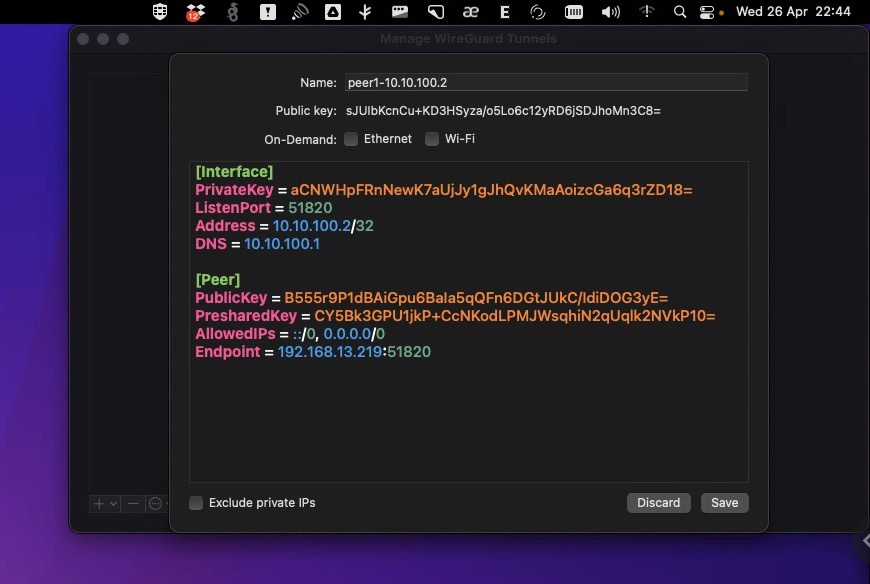Click the minus remove tunnel button
This screenshot has width=870, height=584.
[133, 504]
